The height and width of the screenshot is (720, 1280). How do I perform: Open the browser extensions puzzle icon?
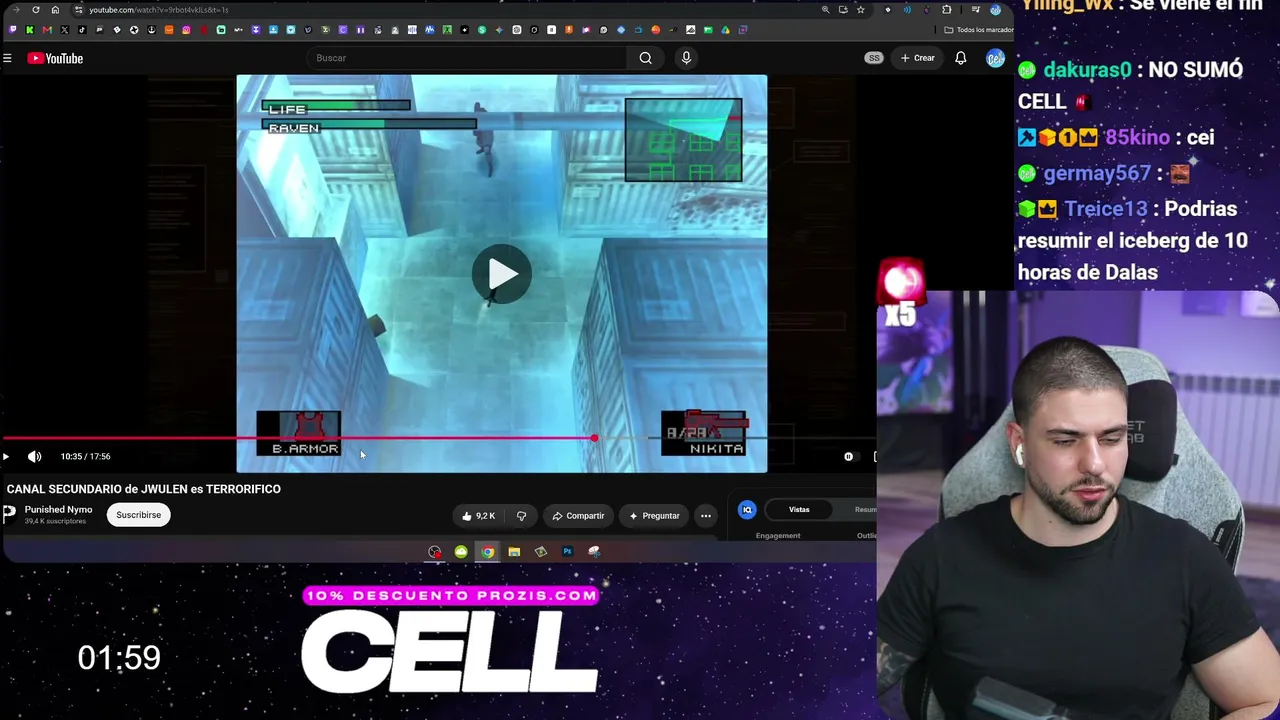pyautogui.click(x=947, y=10)
